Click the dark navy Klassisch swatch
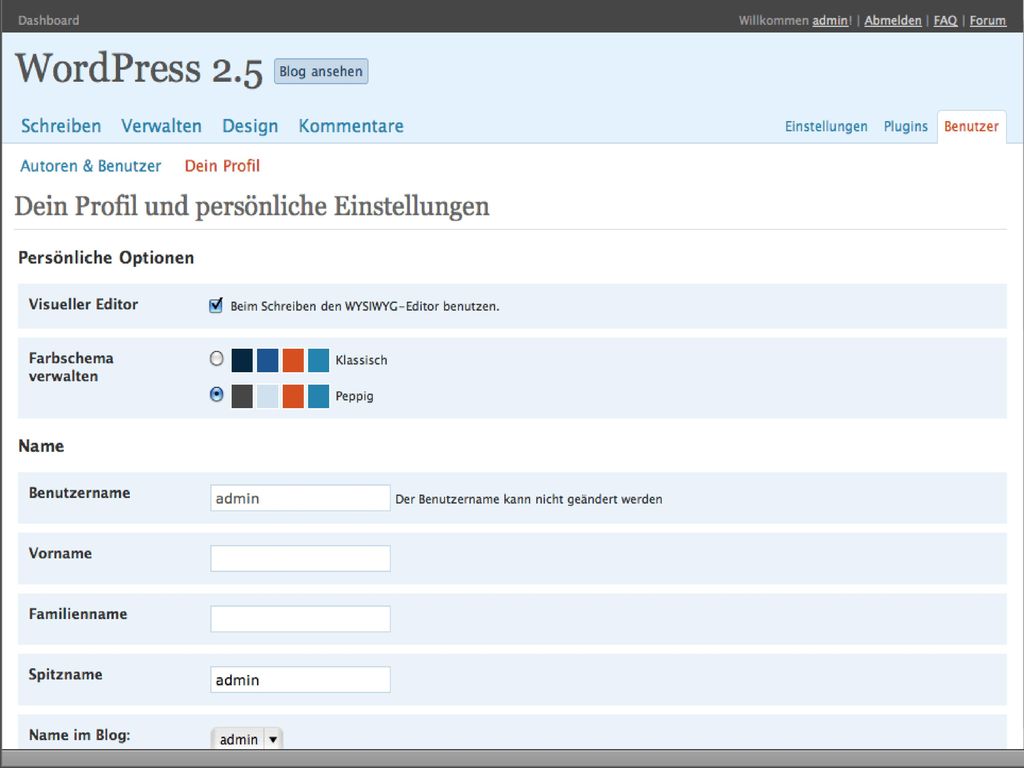1024x768 pixels. pyautogui.click(x=242, y=360)
